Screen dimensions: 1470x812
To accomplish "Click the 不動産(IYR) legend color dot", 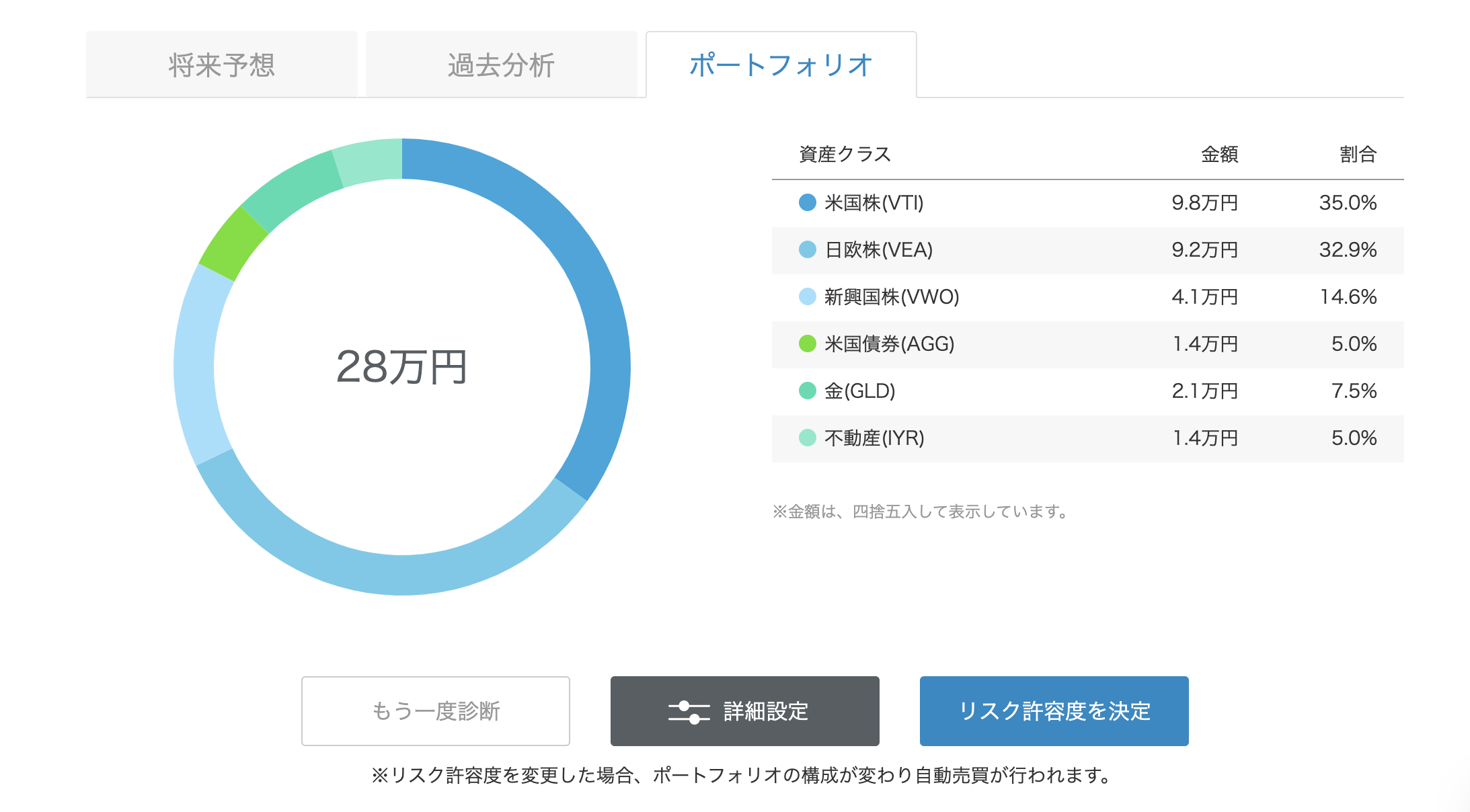I will [808, 438].
